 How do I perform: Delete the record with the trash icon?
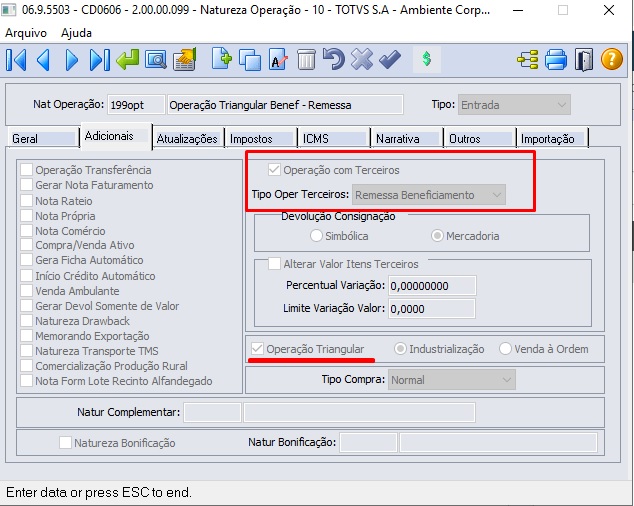[306, 60]
